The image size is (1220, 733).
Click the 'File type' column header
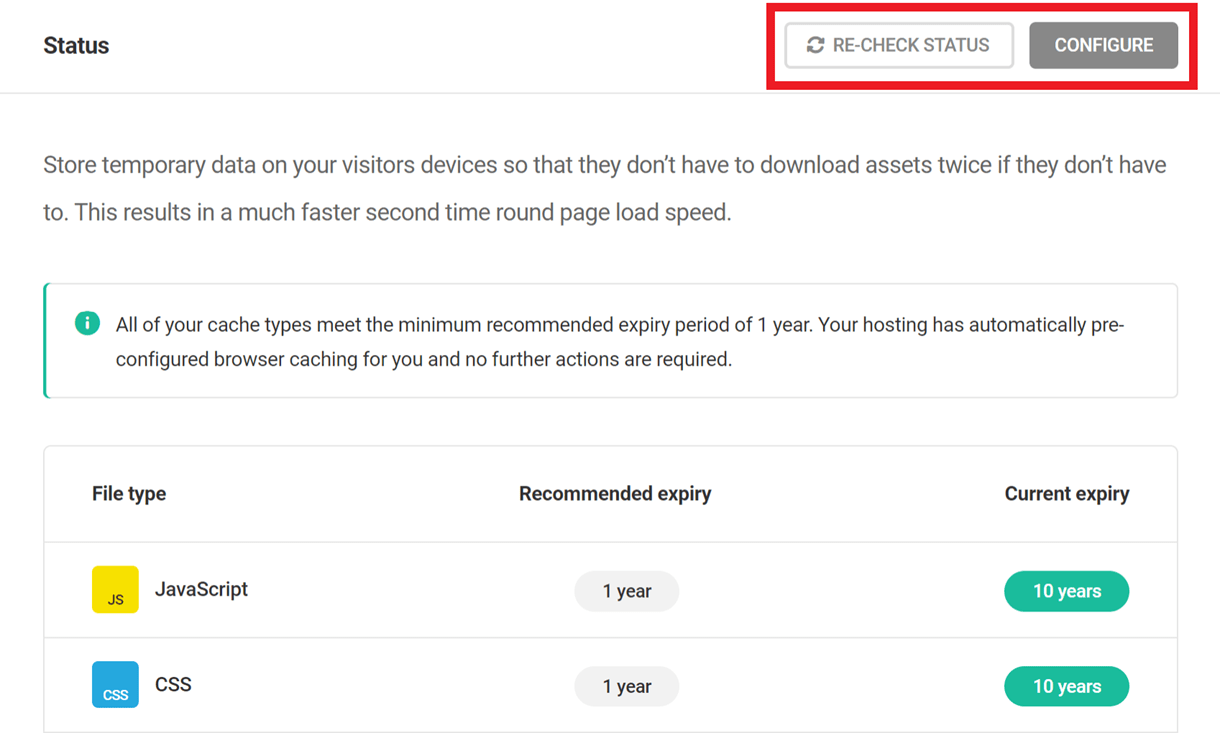click(x=129, y=494)
